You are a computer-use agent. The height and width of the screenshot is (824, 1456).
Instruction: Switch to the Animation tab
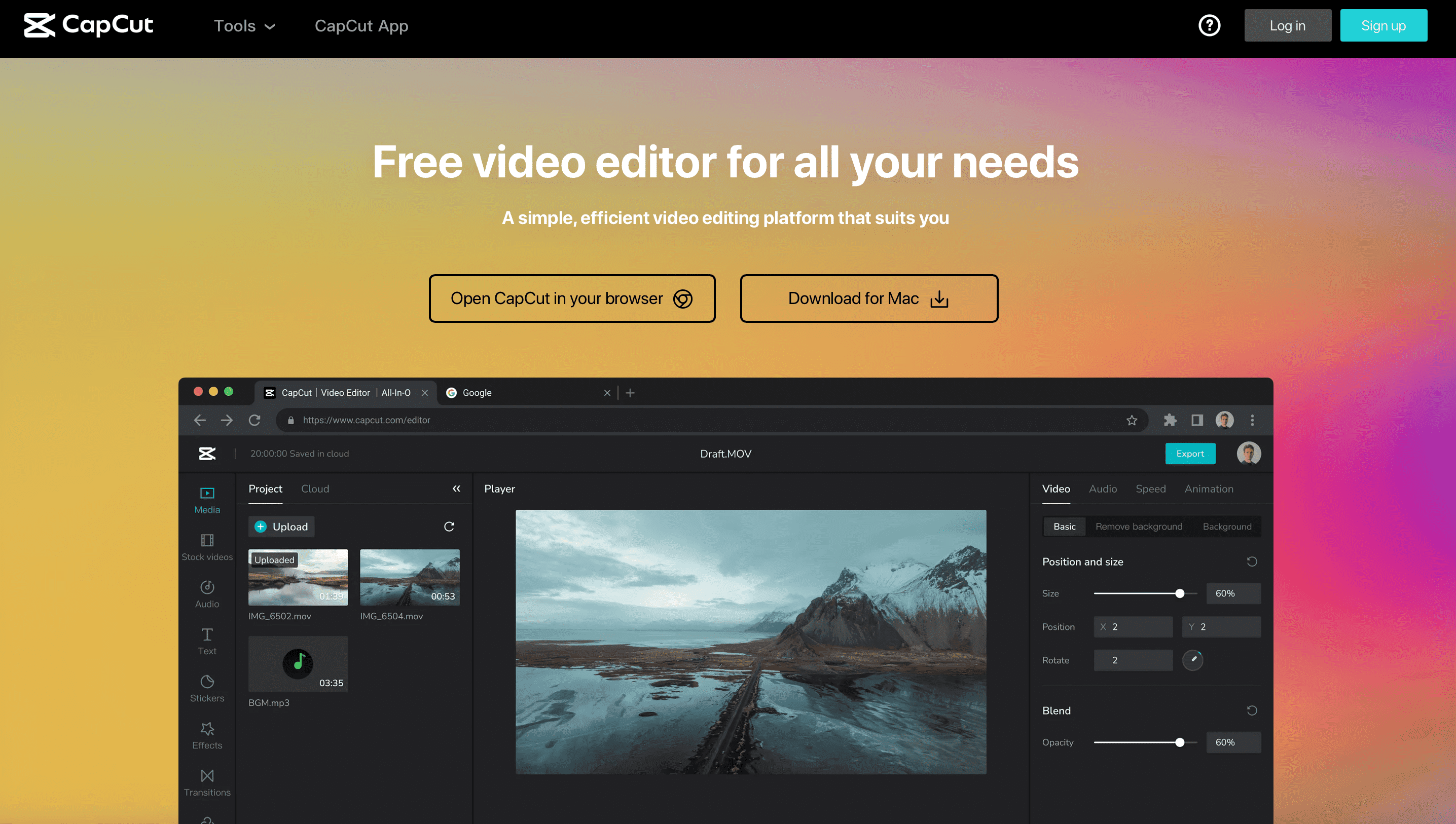click(1209, 489)
